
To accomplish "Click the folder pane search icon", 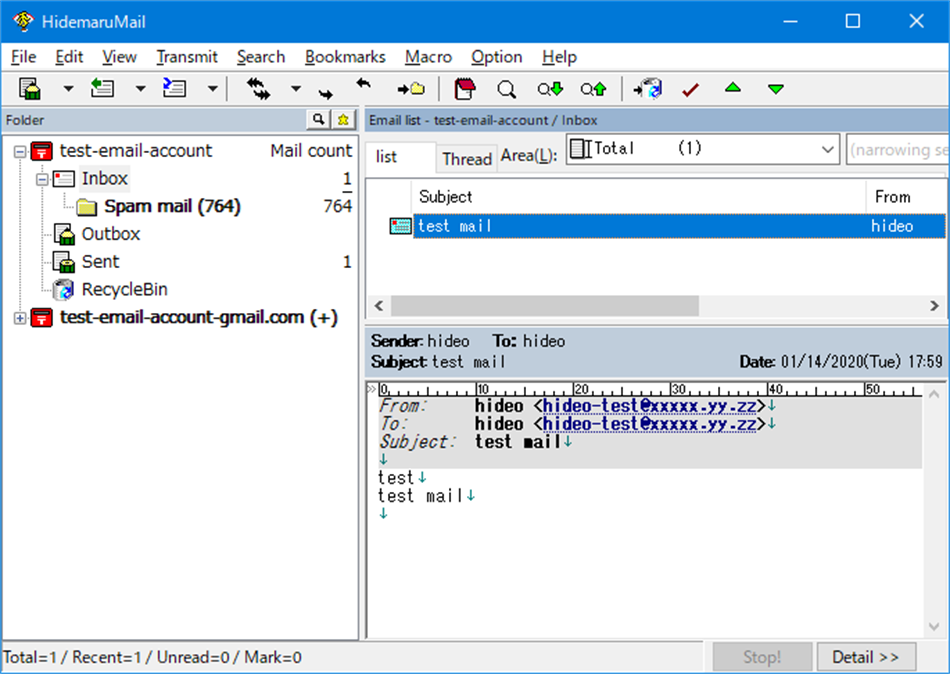I will (x=318, y=119).
